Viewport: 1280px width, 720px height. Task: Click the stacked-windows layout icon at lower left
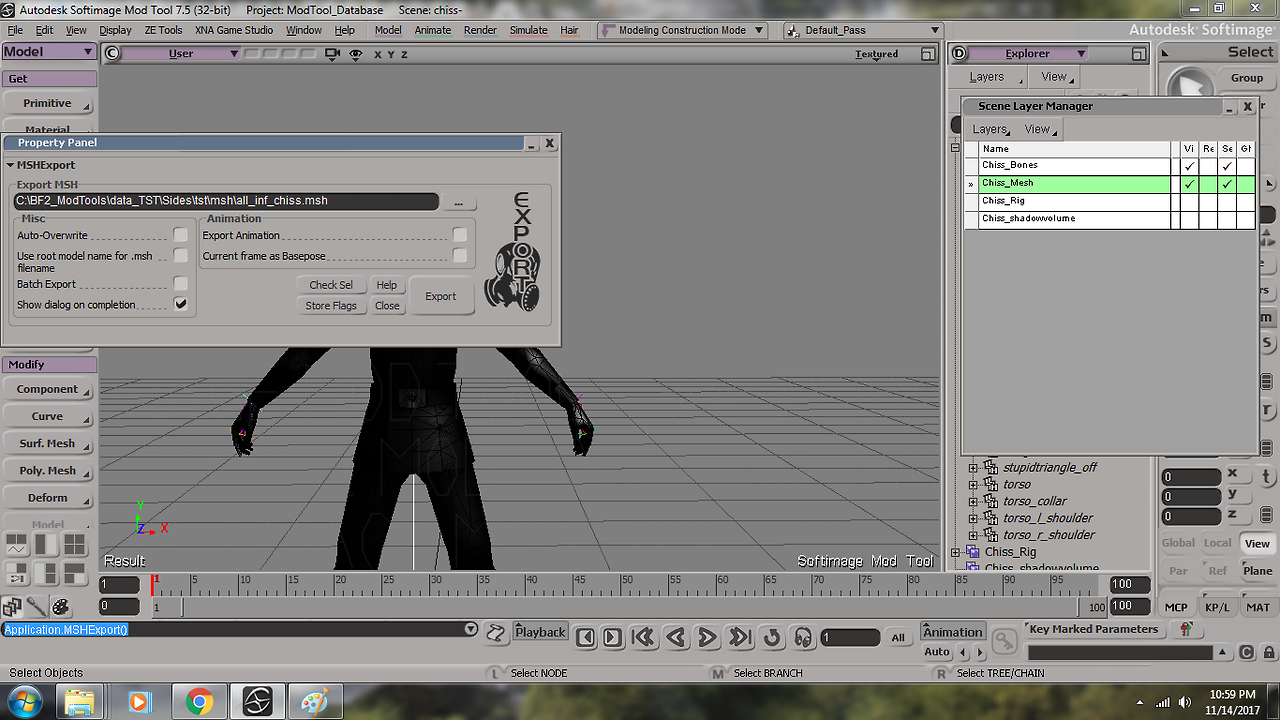[12, 607]
